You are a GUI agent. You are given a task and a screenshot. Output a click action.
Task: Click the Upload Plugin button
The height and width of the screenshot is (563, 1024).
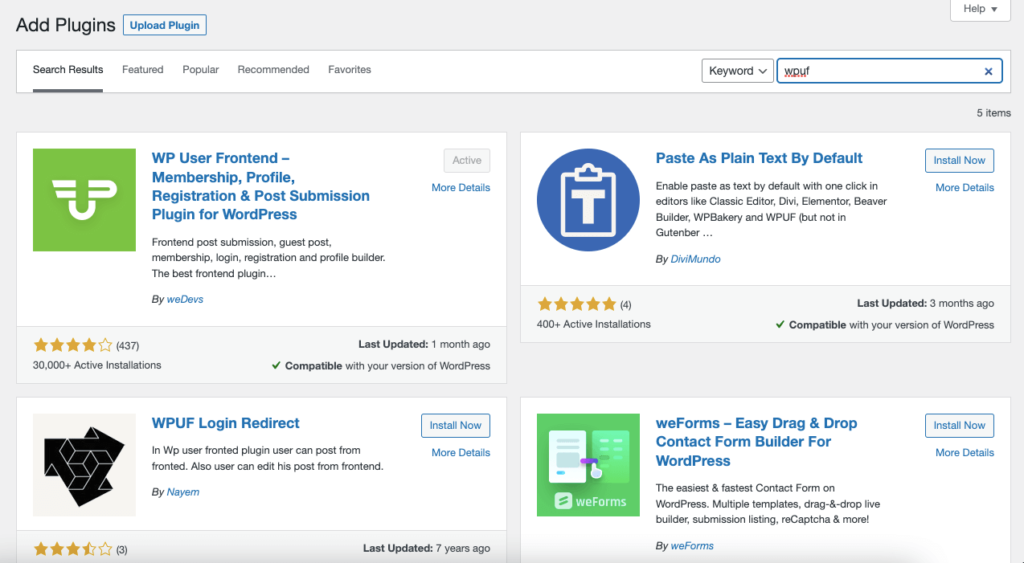[165, 25]
